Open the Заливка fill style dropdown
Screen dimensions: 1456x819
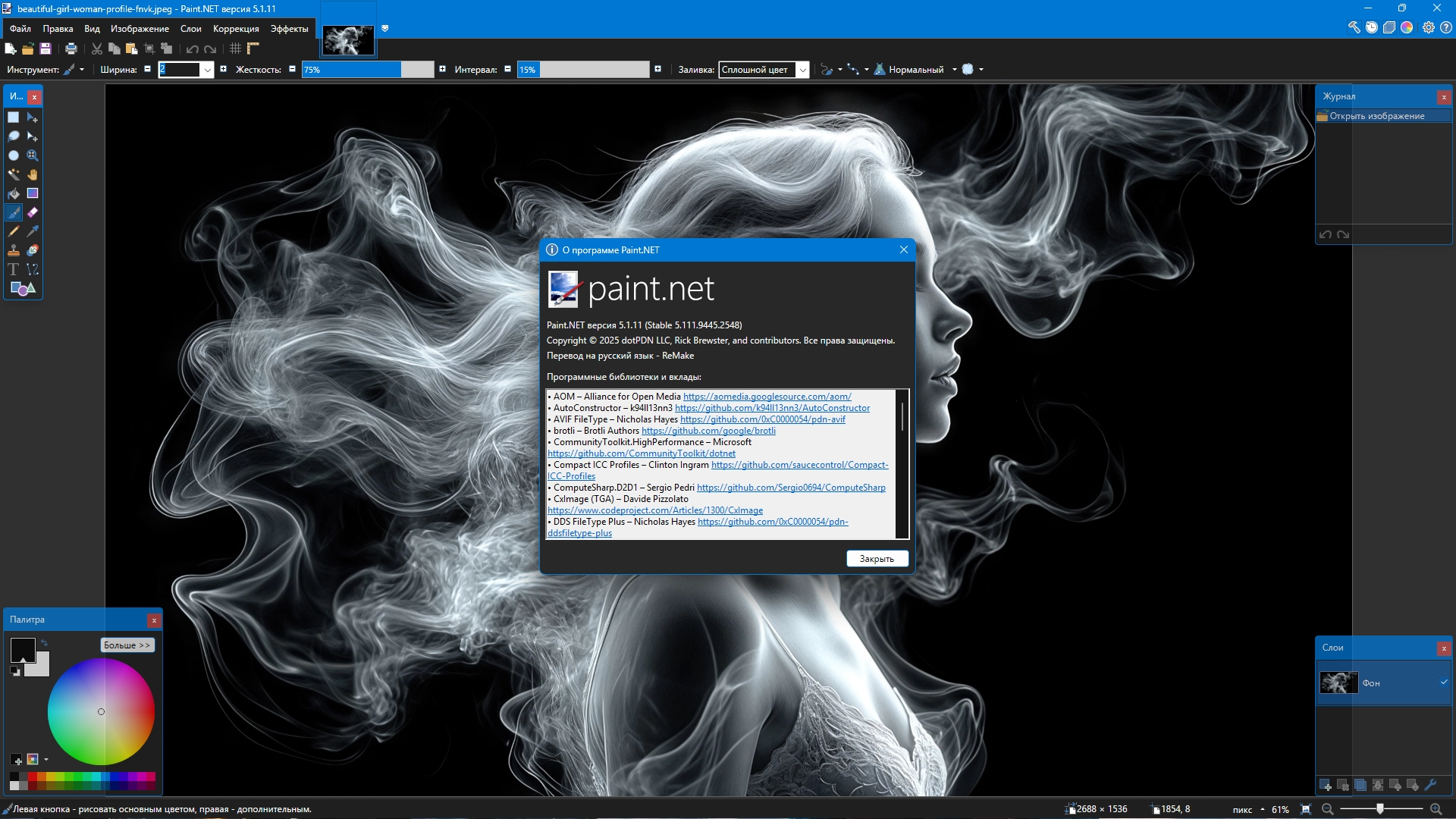pos(802,70)
